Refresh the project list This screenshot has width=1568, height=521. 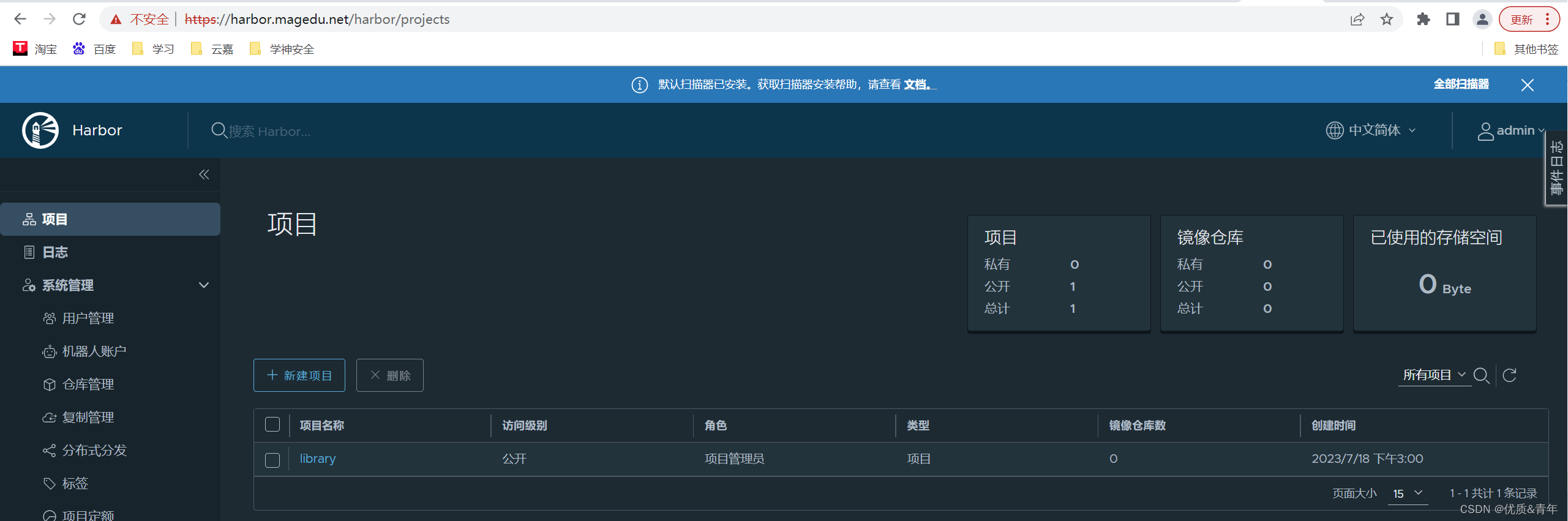click(1509, 375)
